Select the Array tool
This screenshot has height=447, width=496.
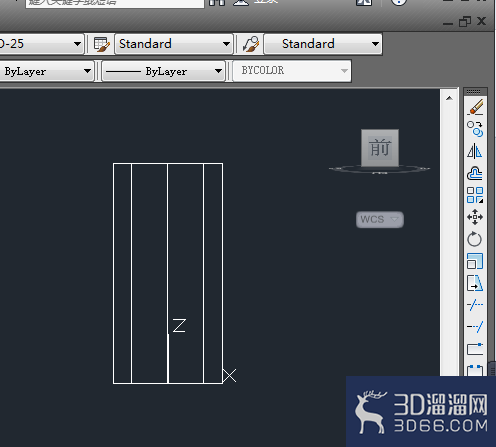pos(475,195)
